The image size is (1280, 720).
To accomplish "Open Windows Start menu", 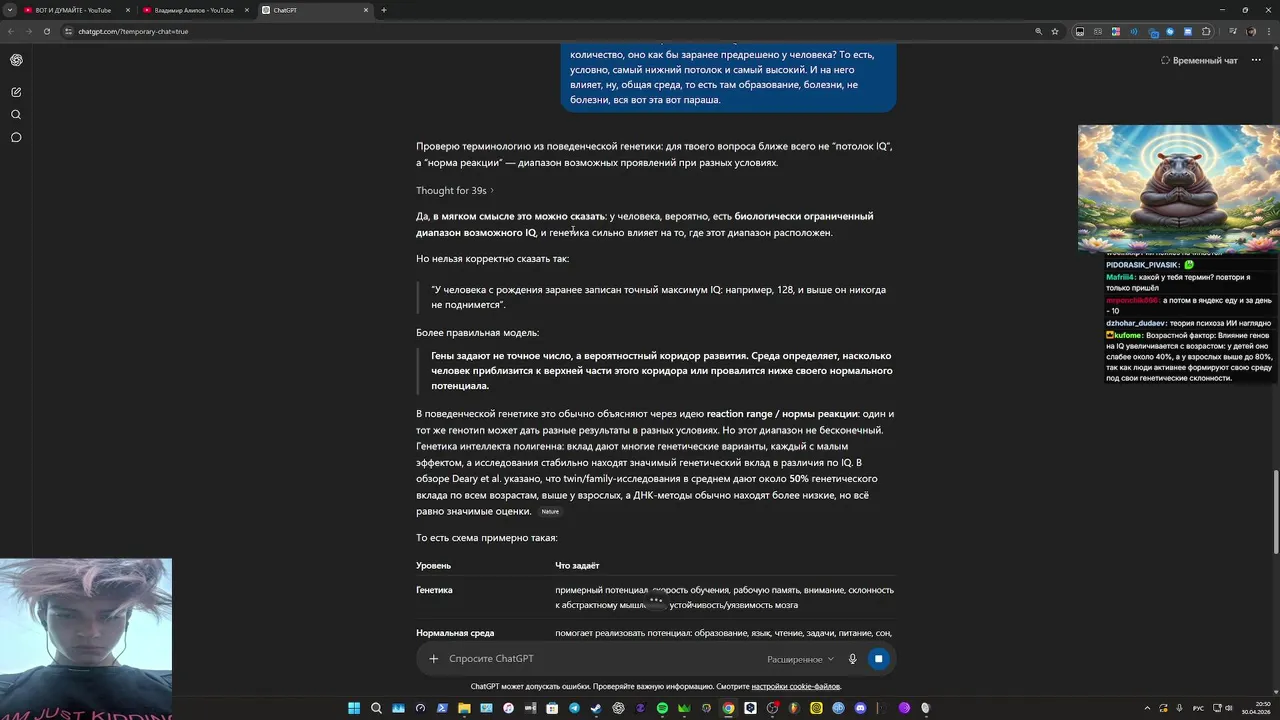I will [354, 708].
